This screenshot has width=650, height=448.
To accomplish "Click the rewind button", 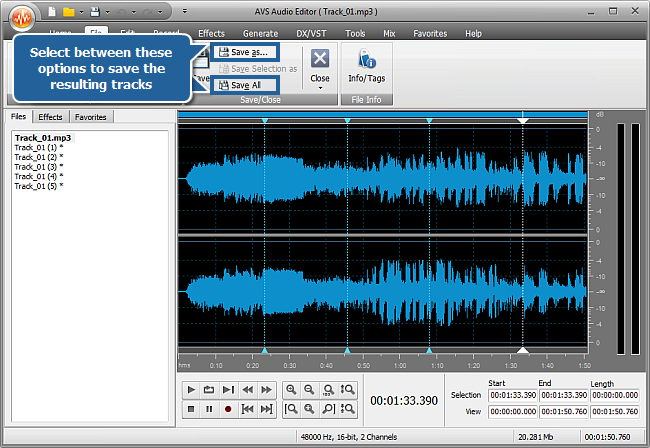I will coord(247,390).
